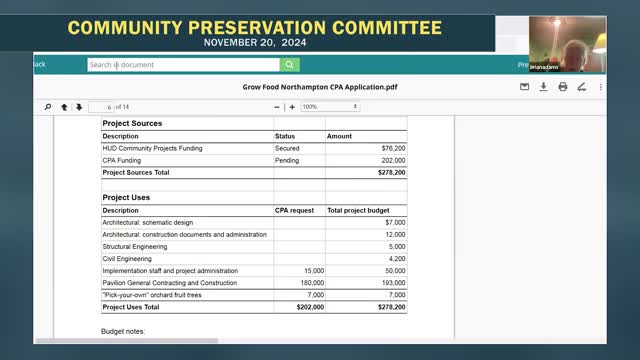Click the Amount column header

pyautogui.click(x=339, y=136)
